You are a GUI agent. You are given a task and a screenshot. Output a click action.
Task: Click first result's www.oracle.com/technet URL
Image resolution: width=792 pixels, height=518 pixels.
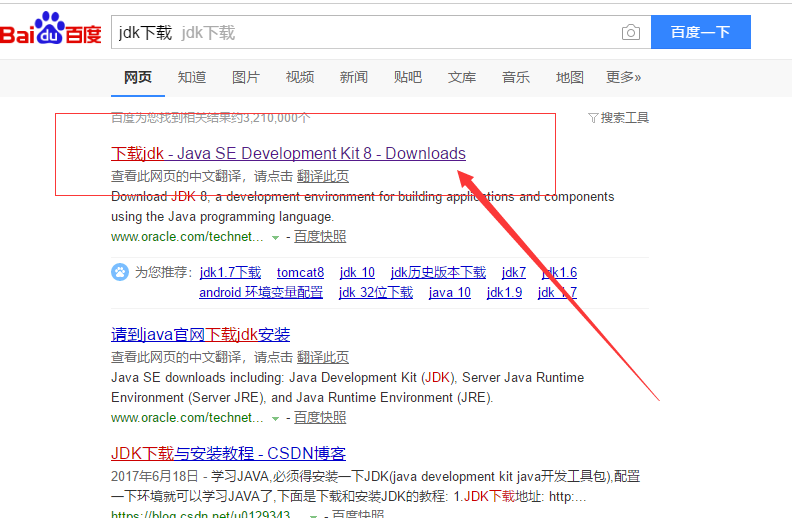(187, 236)
